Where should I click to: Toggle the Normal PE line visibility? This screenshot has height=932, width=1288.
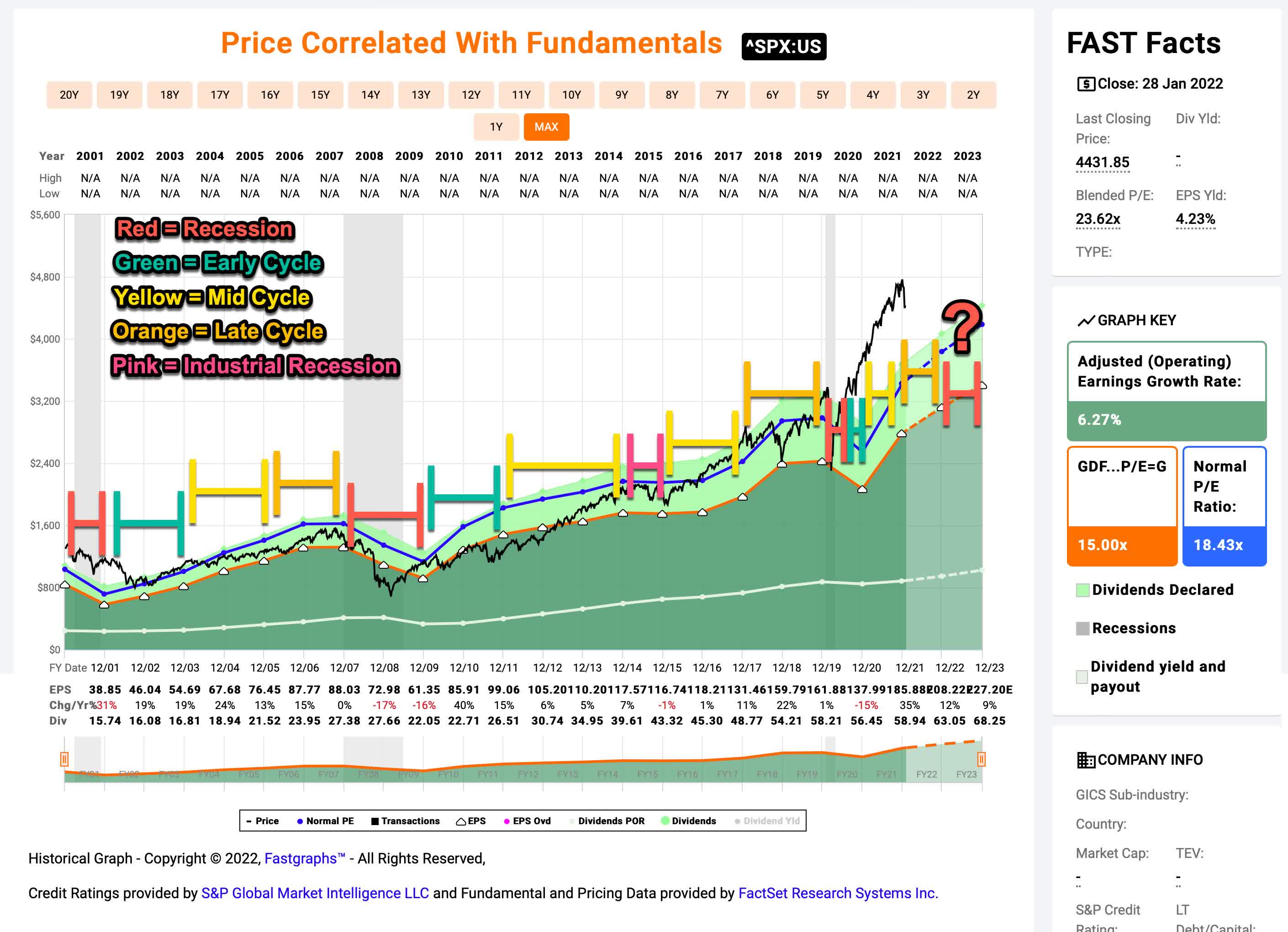[x=301, y=821]
